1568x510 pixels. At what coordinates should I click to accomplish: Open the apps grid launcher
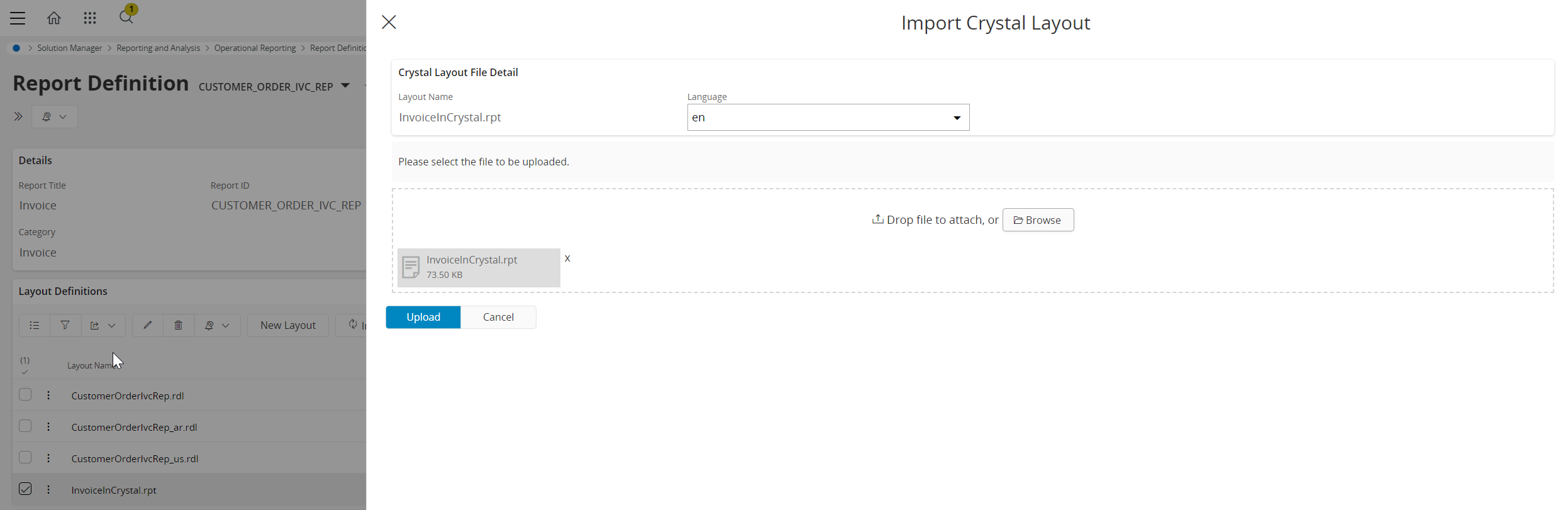[x=90, y=18]
